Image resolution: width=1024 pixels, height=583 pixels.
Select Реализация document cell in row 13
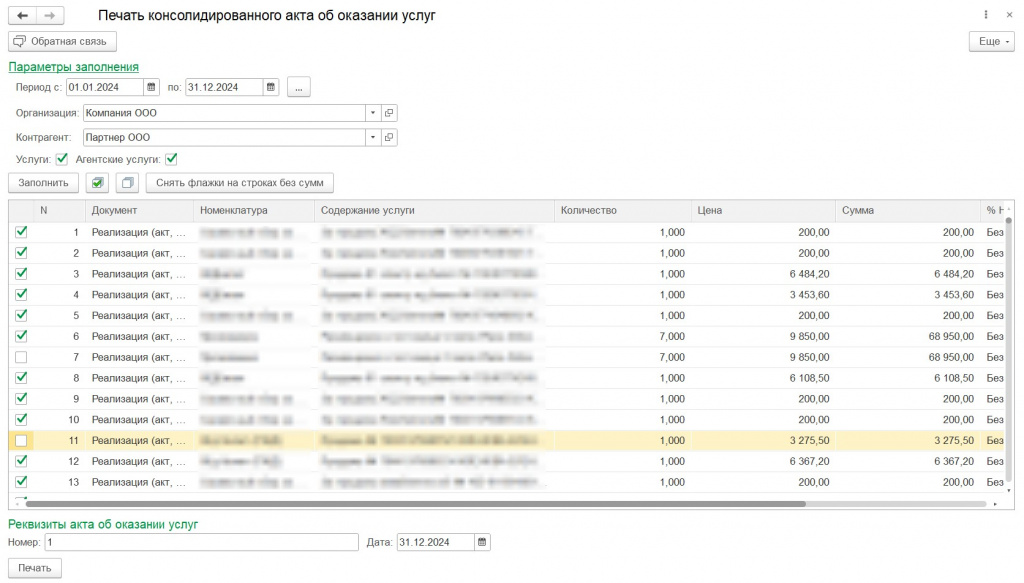(138, 482)
